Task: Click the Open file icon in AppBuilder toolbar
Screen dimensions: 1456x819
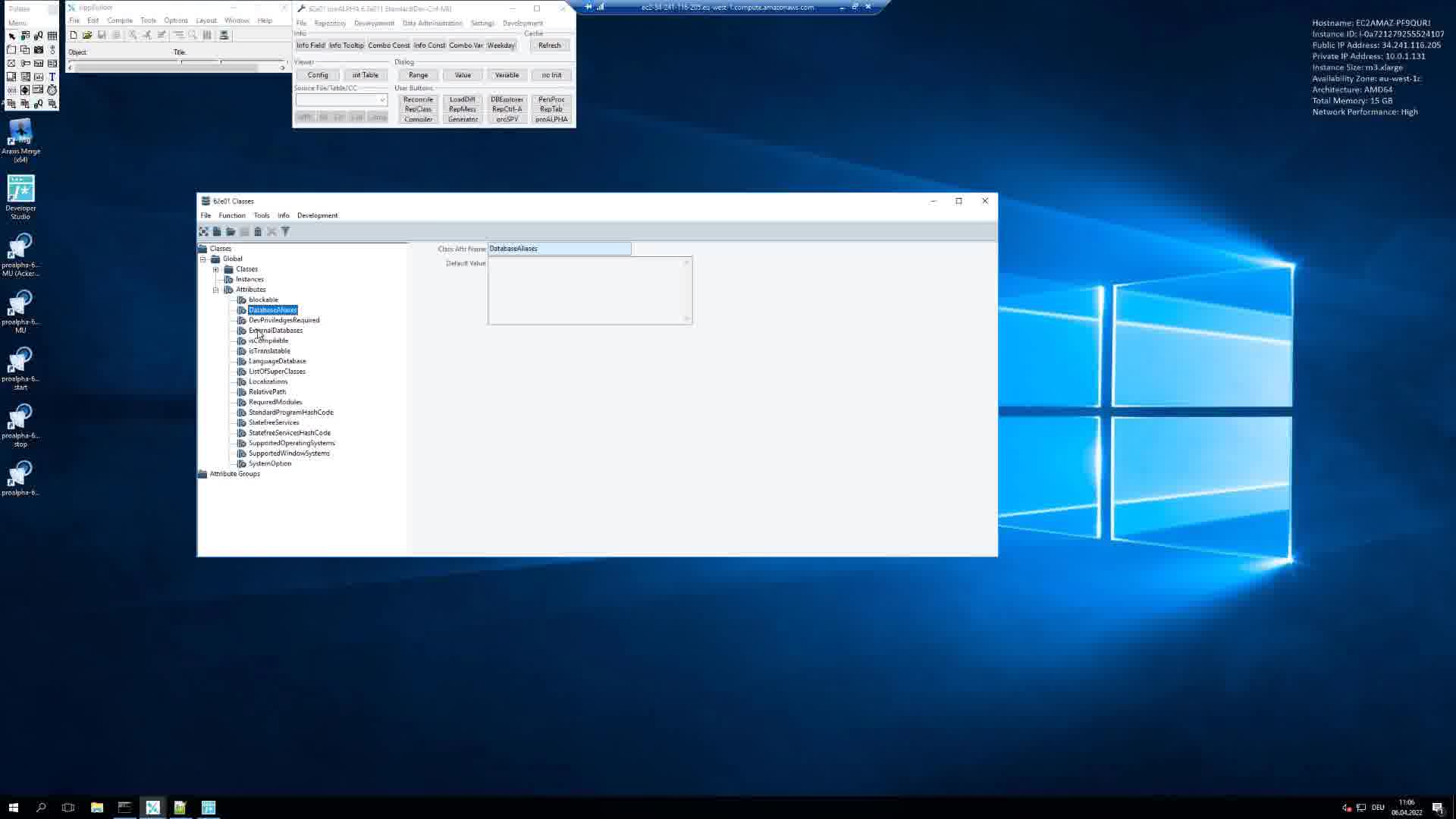Action: [87, 35]
